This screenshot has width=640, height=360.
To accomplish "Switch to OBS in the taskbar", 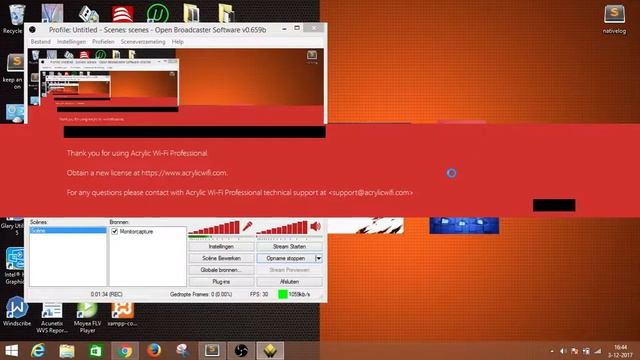I will tap(241, 351).
